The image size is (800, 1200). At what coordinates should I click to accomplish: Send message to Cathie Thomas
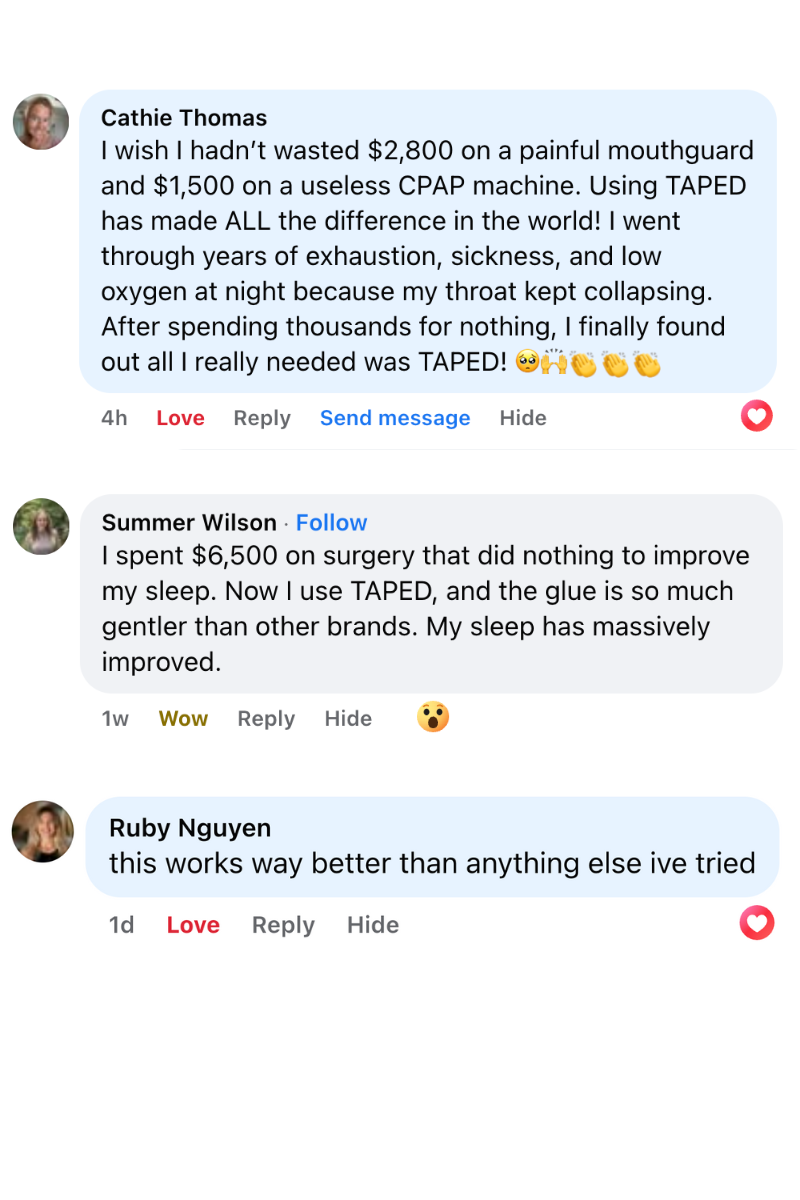click(x=395, y=418)
